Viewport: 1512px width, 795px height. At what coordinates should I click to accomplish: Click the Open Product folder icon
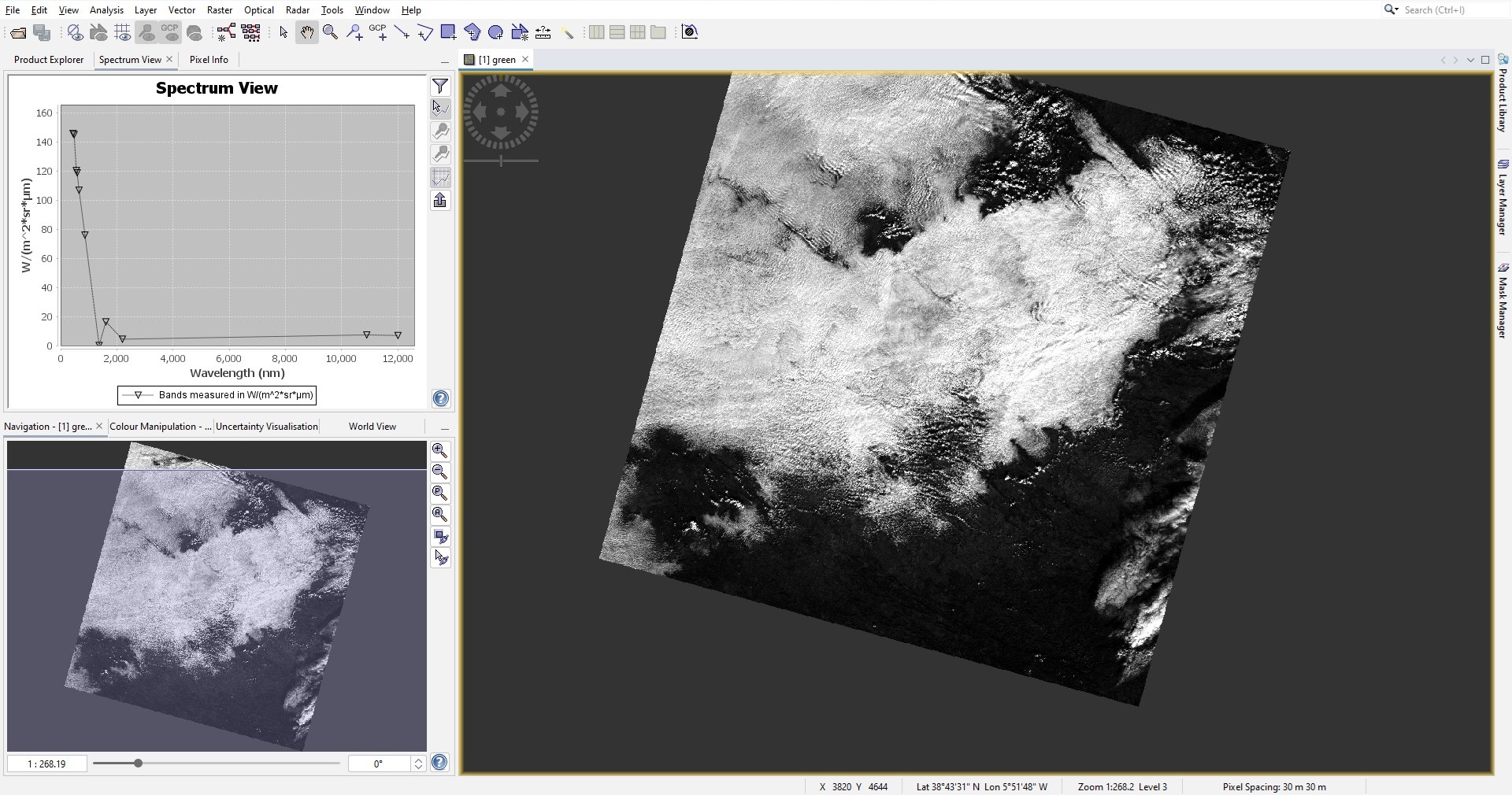click(x=18, y=32)
